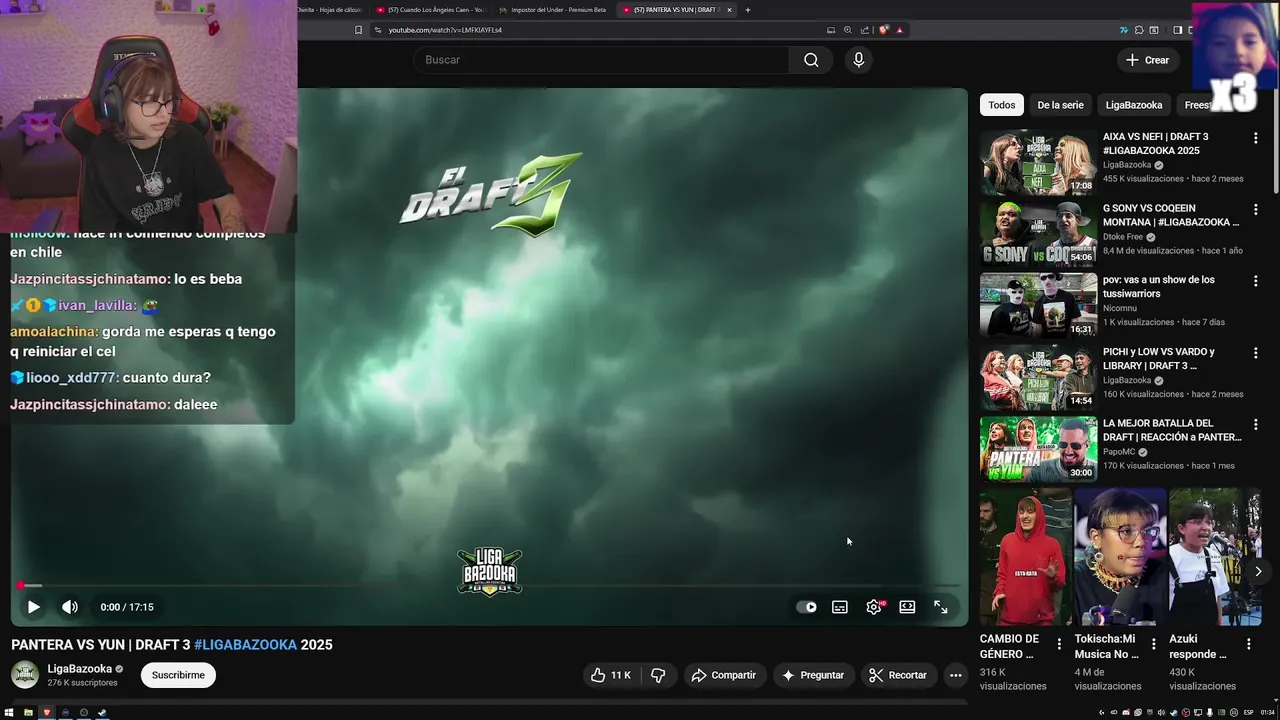Toggle the video autoplay switch
The width and height of the screenshot is (1280, 720).
806,607
